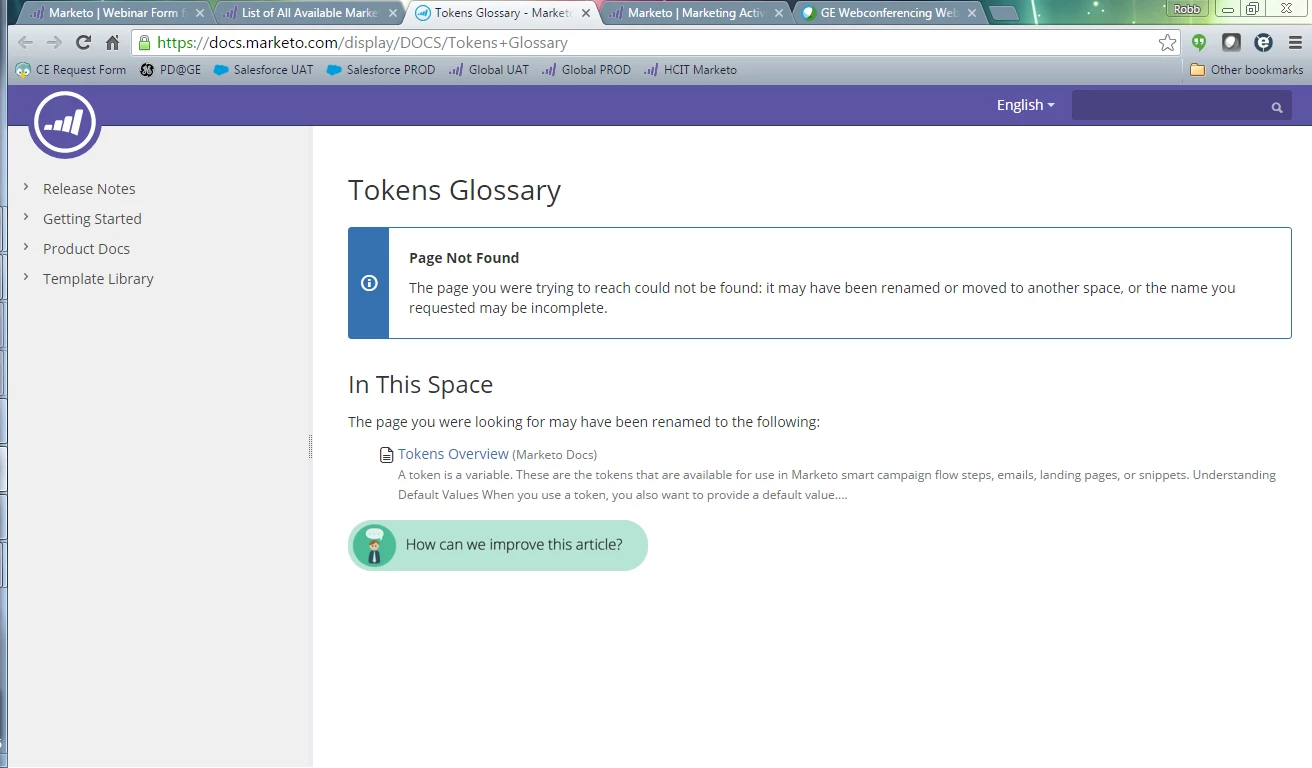Viewport: 1312px width, 768px height.
Task: Open Getting Started in sidebar
Action: click(92, 218)
